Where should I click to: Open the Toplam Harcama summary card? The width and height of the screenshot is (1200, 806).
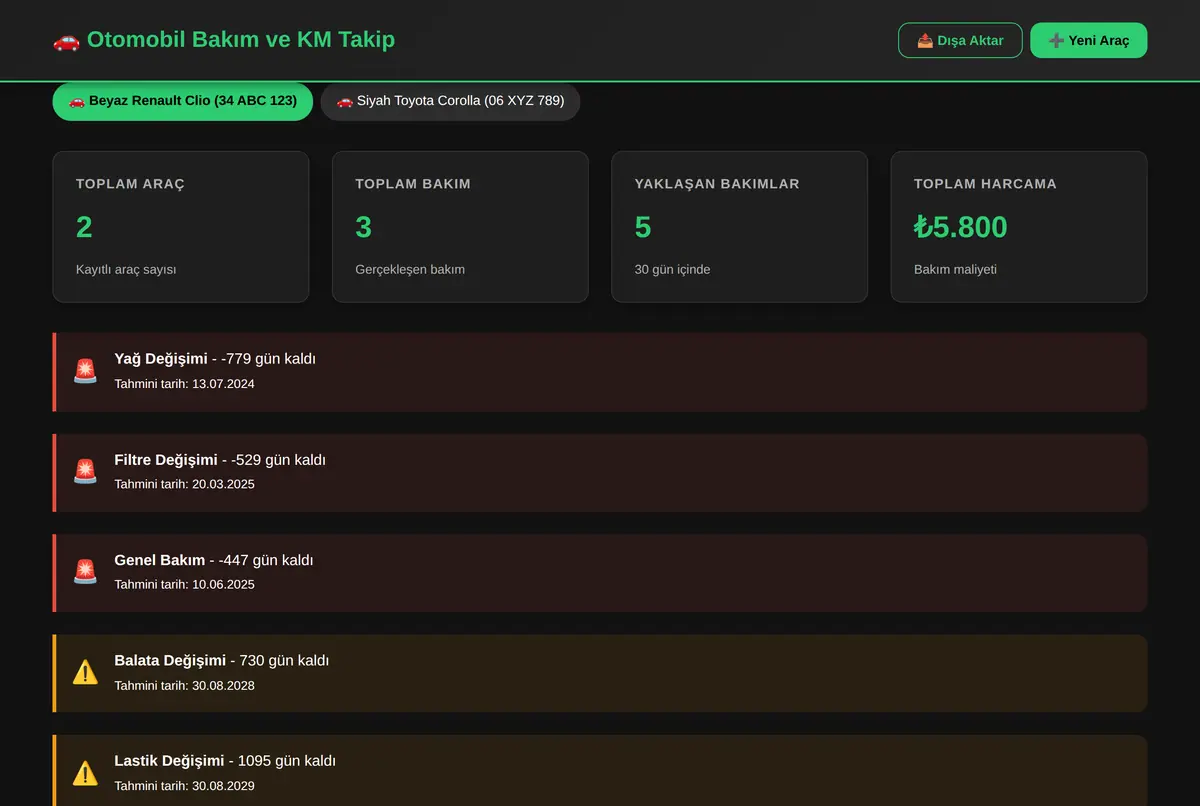pyautogui.click(x=1019, y=227)
